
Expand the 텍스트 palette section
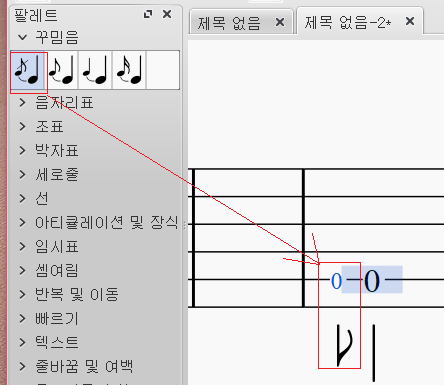22,343
